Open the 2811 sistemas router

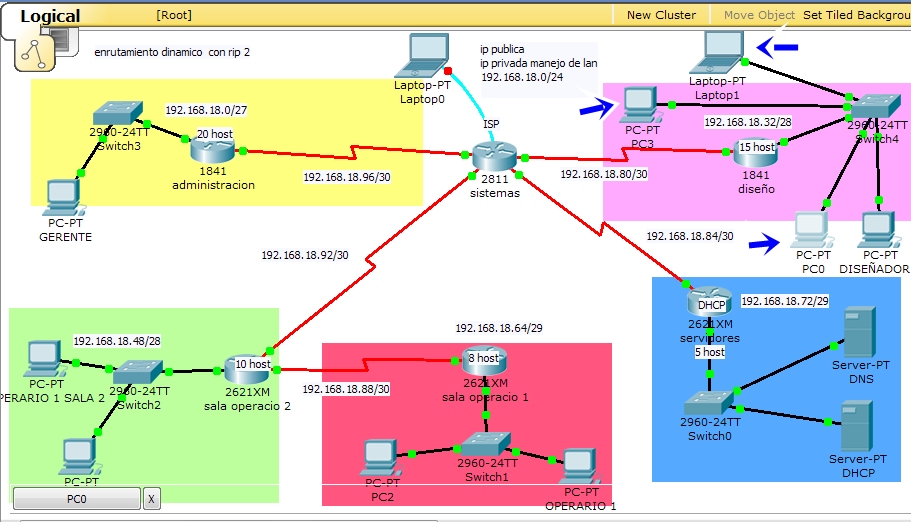[x=494, y=156]
